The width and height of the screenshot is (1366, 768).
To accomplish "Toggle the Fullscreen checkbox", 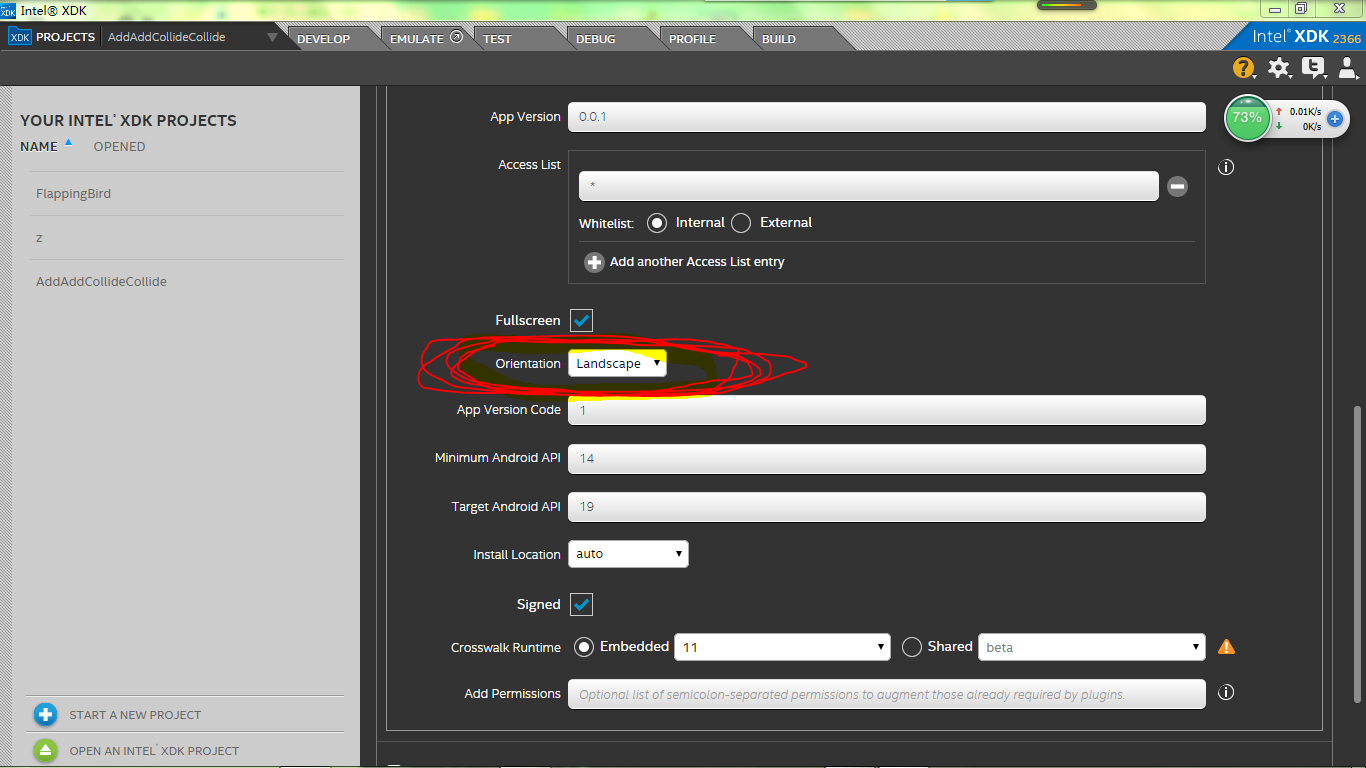I will (581, 320).
